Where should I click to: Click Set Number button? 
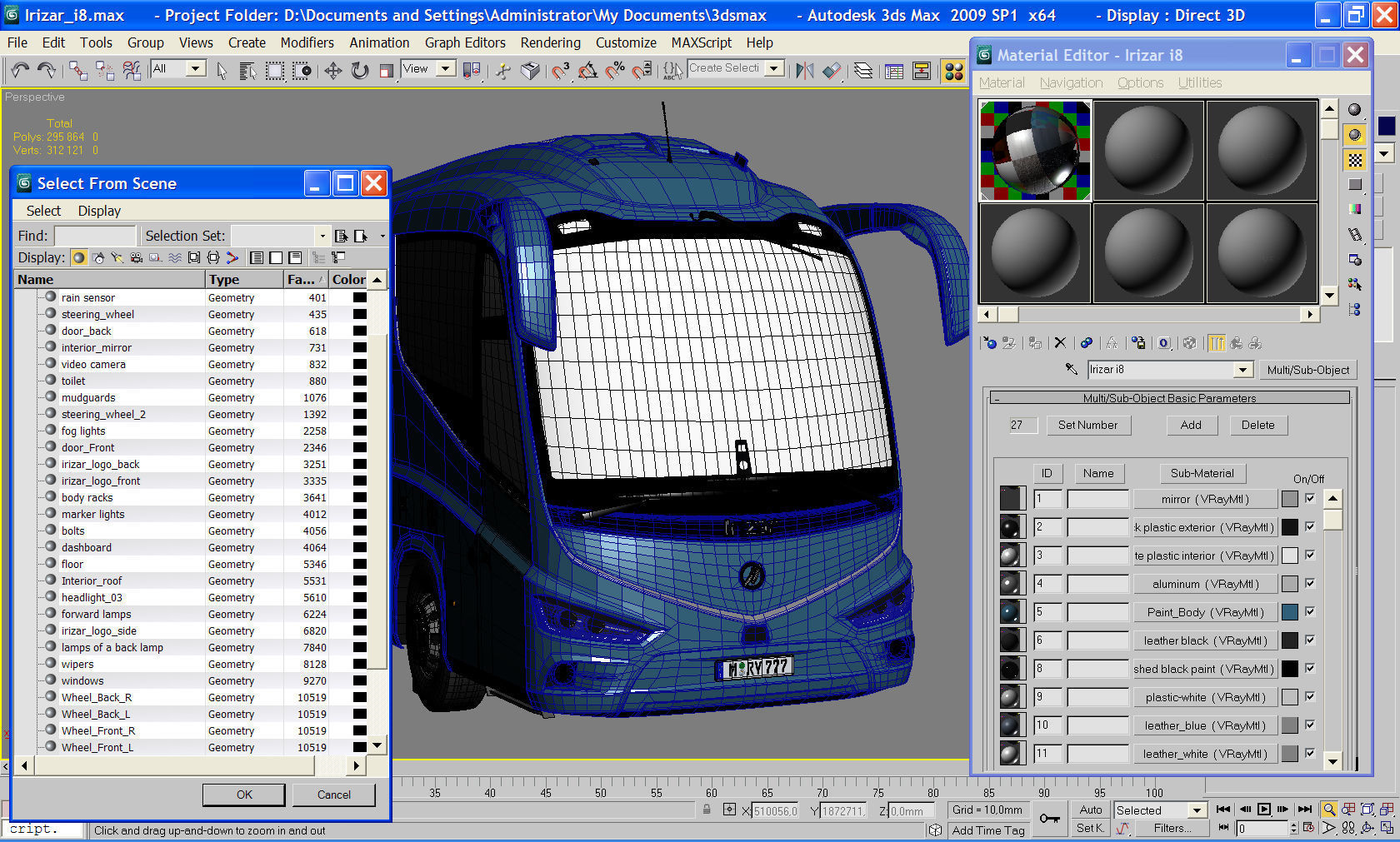pyautogui.click(x=1087, y=425)
